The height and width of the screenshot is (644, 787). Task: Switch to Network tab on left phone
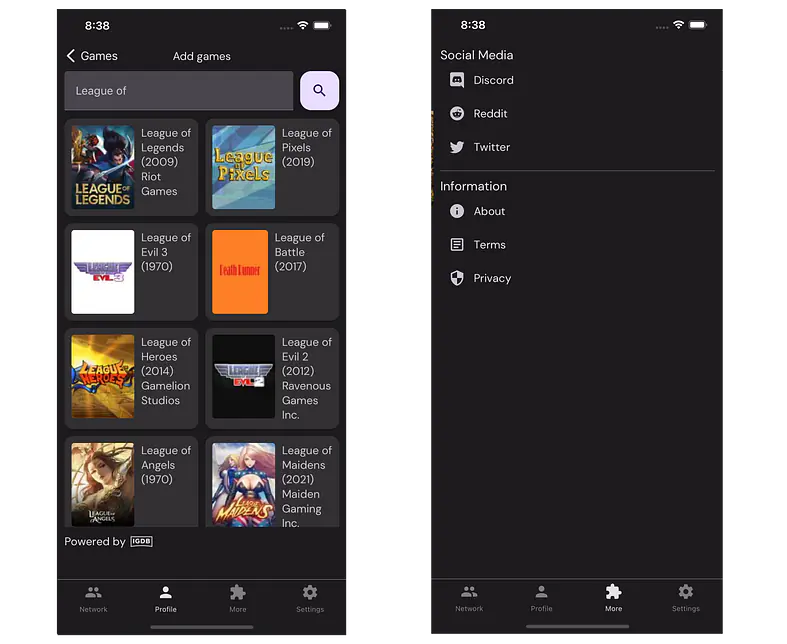(x=93, y=599)
